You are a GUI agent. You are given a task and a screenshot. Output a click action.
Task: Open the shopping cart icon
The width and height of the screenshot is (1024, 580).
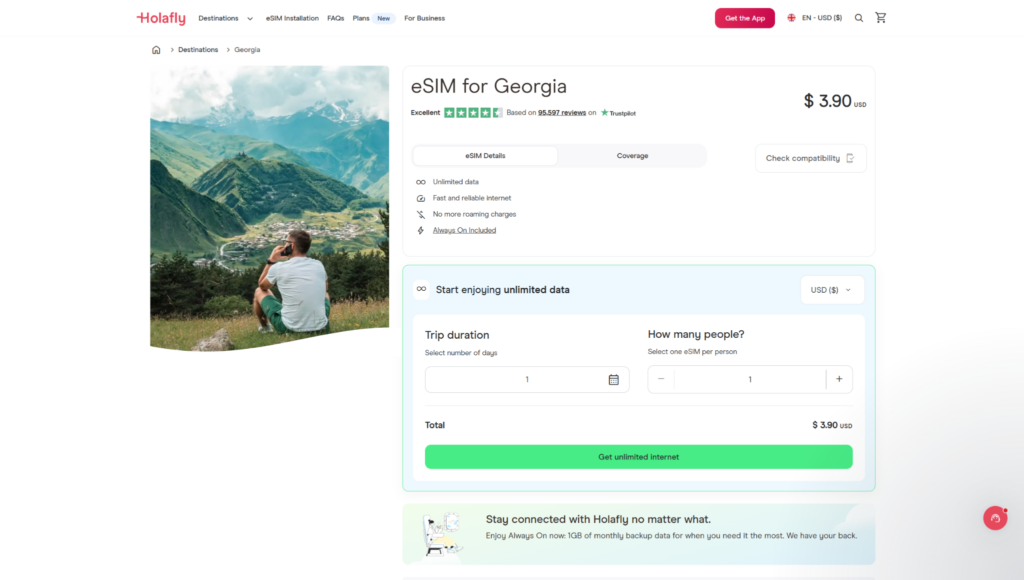880,18
